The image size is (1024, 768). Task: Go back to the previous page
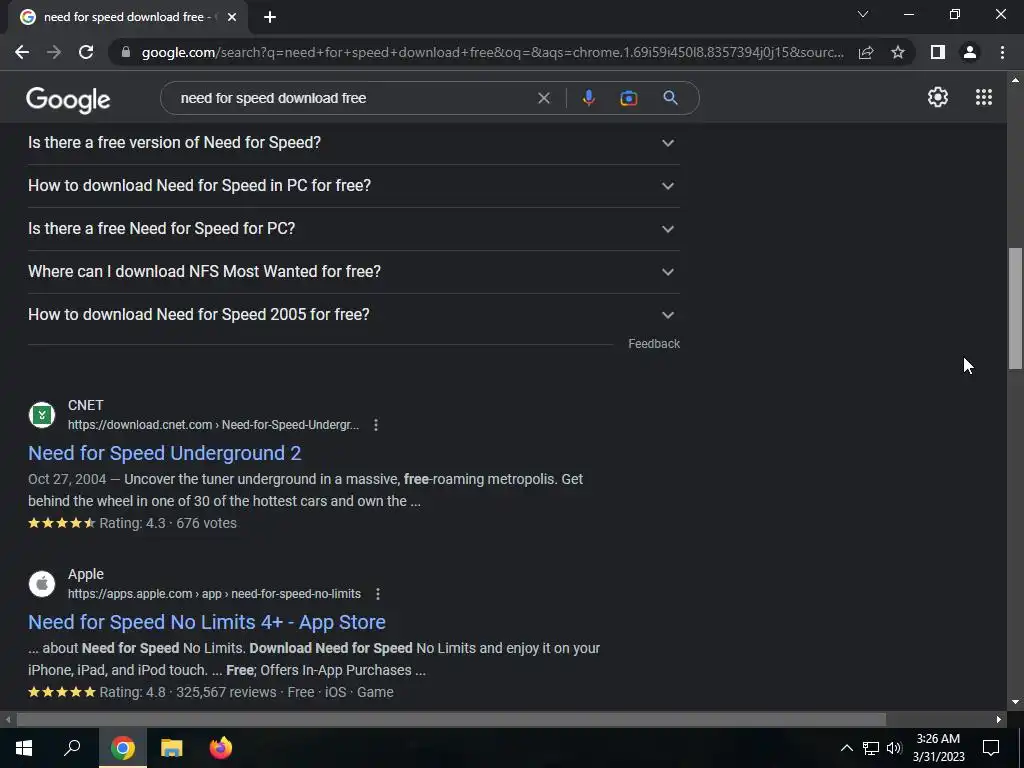click(22, 52)
